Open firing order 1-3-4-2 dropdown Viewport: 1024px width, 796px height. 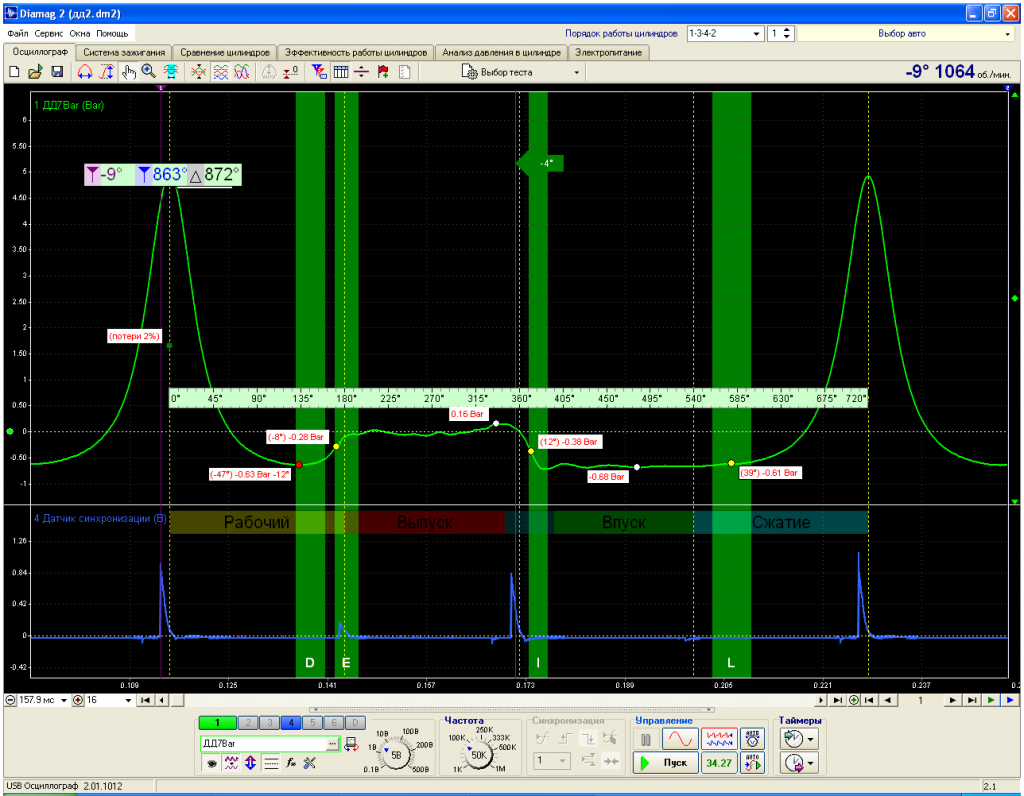[725, 33]
